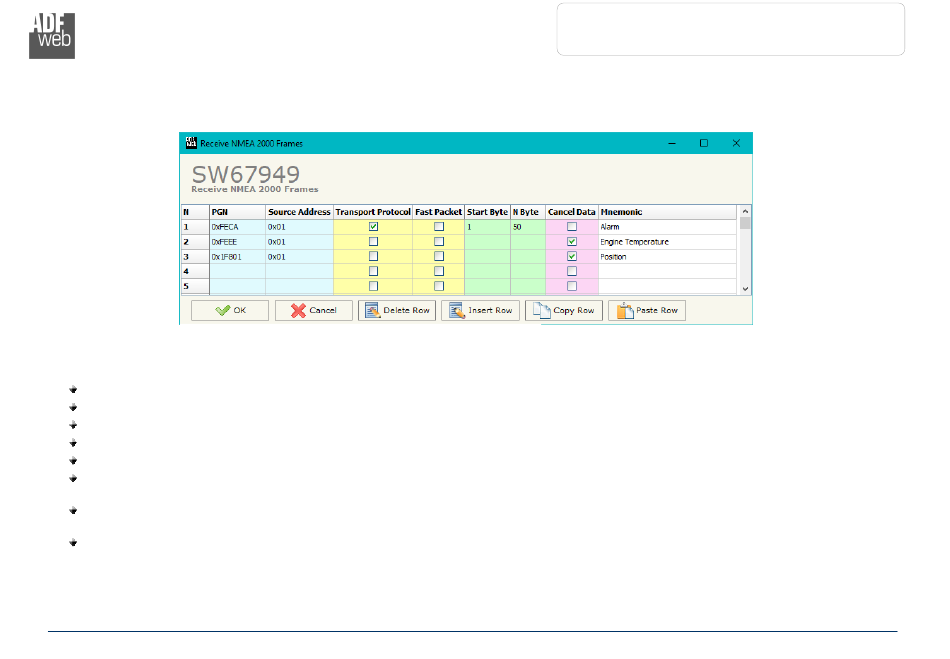The image size is (950, 659).
Task: Click the Copy Row icon button
Action: point(564,311)
